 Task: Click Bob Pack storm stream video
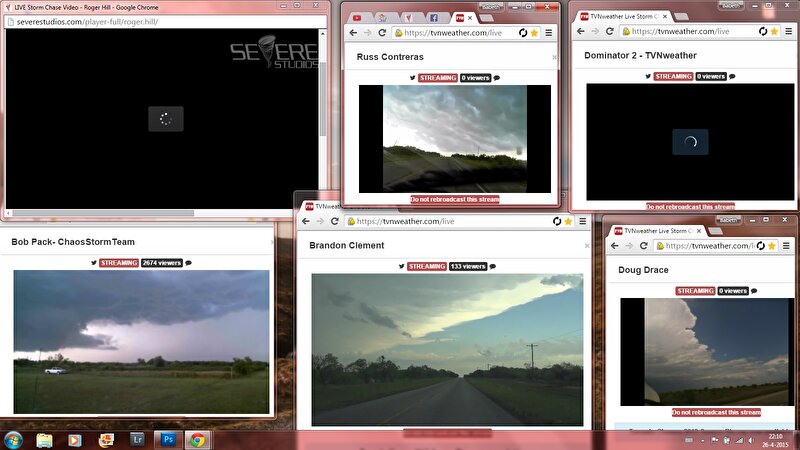point(141,342)
